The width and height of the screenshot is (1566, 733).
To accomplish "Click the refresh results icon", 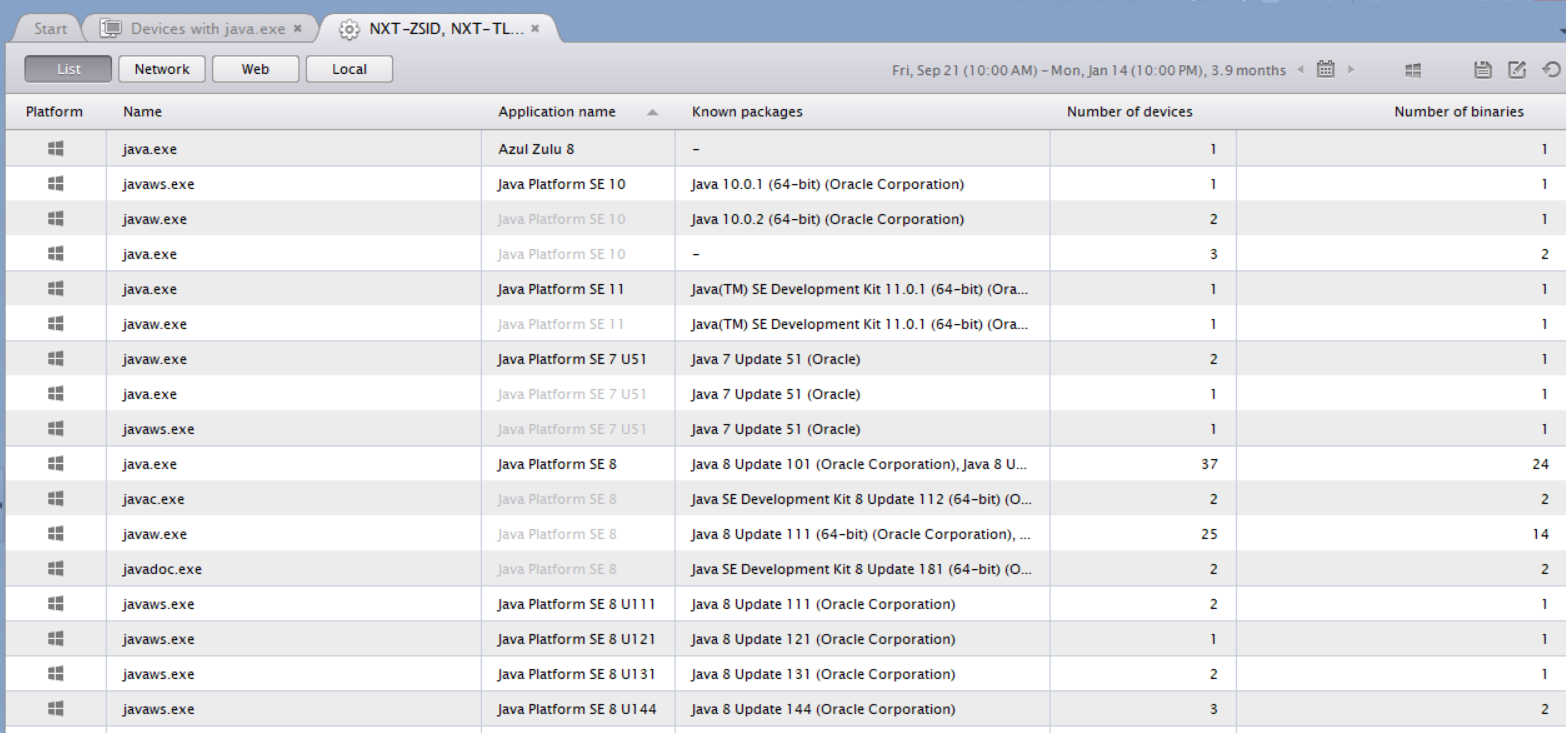I will tap(1551, 70).
